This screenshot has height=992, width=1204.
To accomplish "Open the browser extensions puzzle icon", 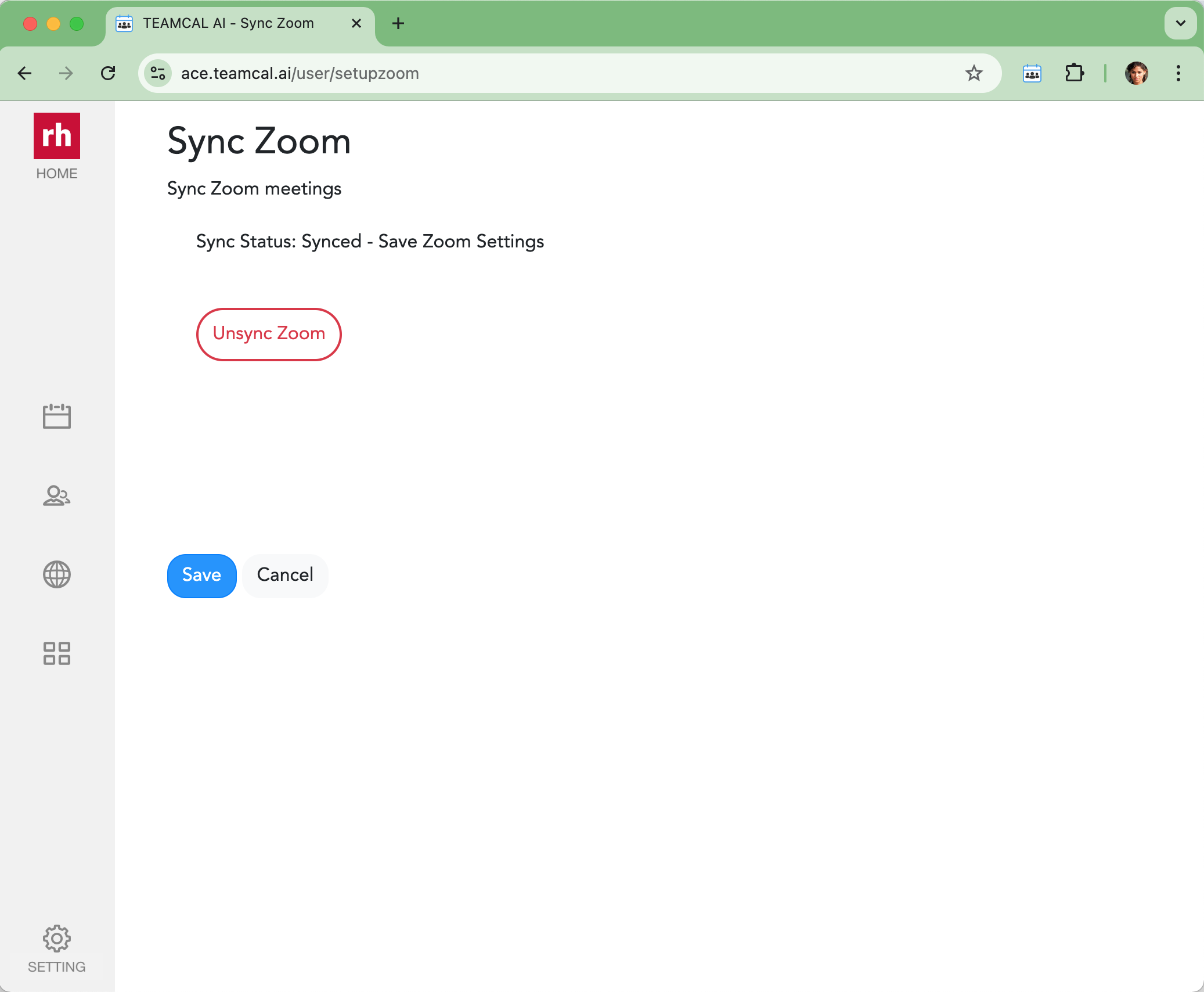I will [x=1075, y=73].
